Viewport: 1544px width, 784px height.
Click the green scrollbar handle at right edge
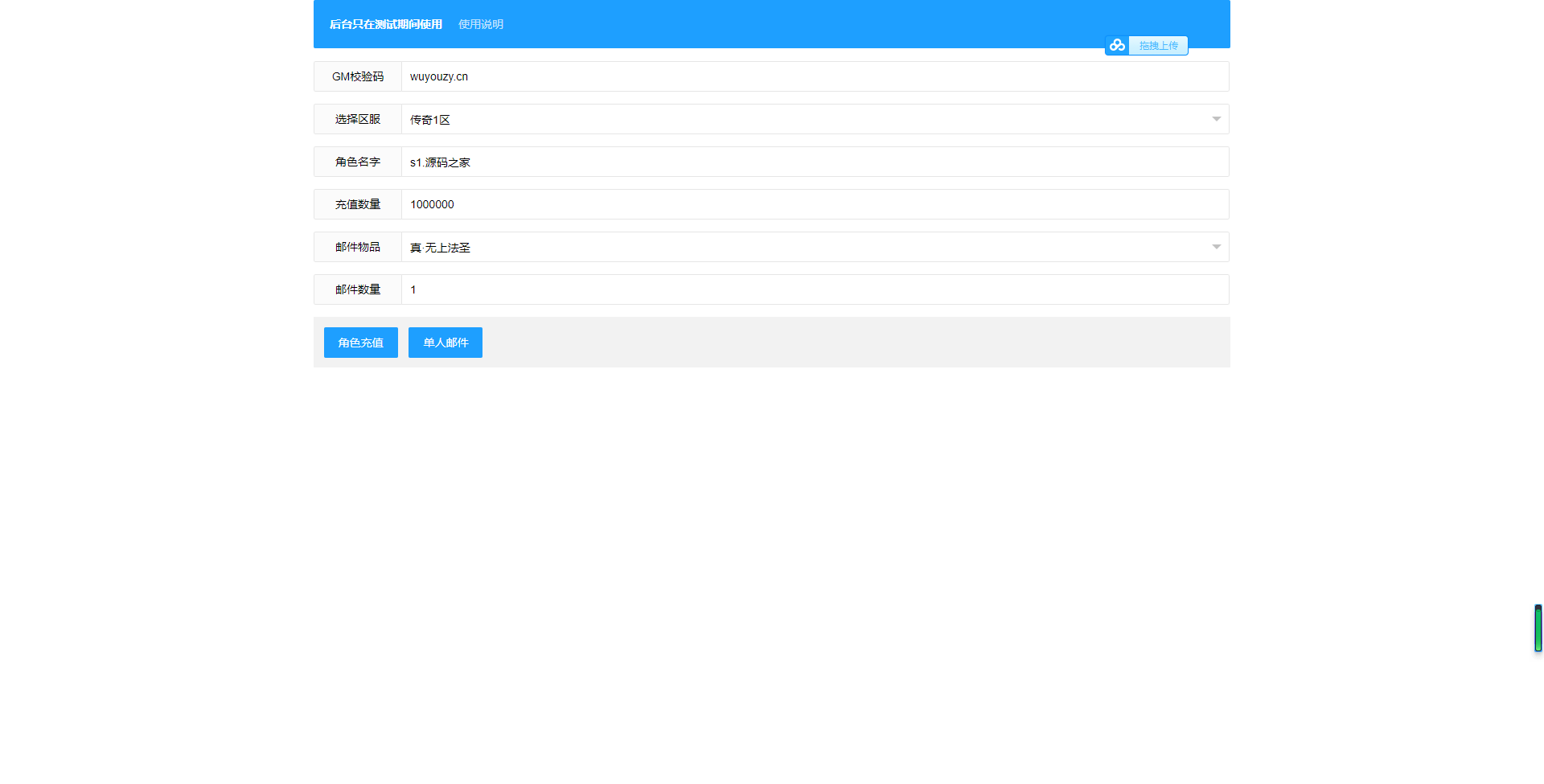point(1538,628)
